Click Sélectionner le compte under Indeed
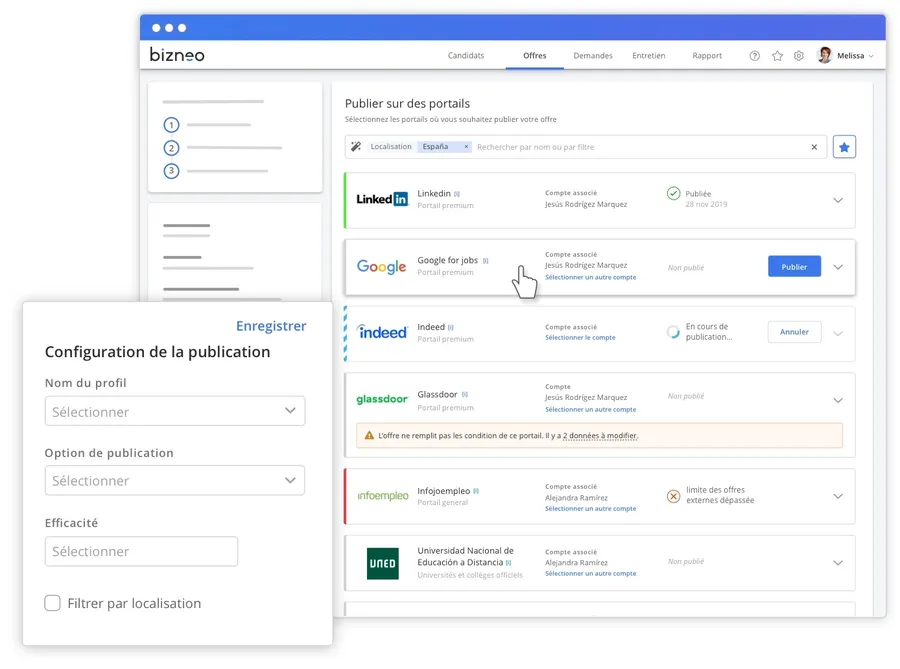 click(x=580, y=337)
